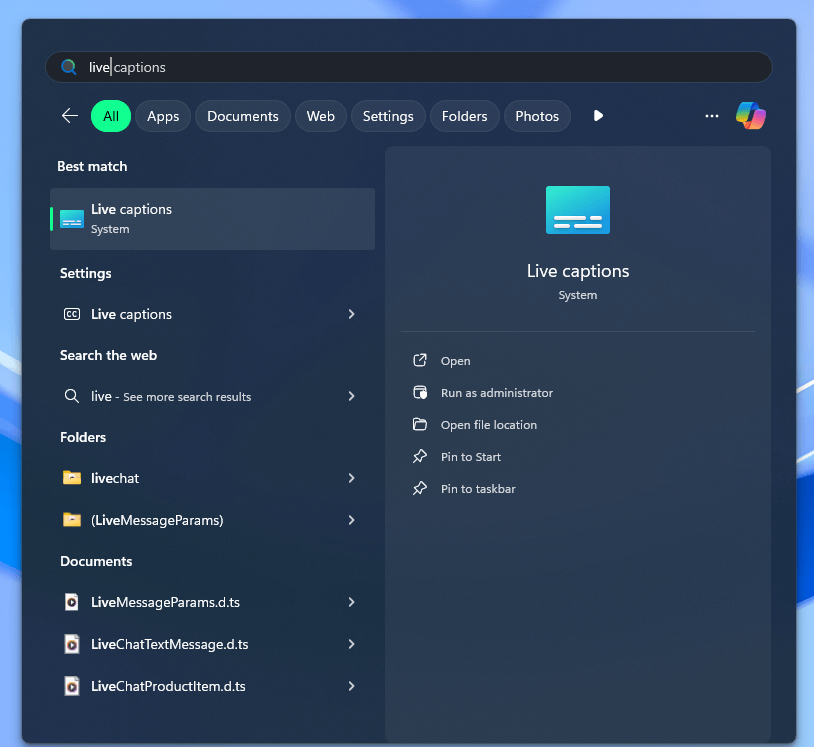
Task: Switch to the Photos filter tab
Action: (537, 116)
